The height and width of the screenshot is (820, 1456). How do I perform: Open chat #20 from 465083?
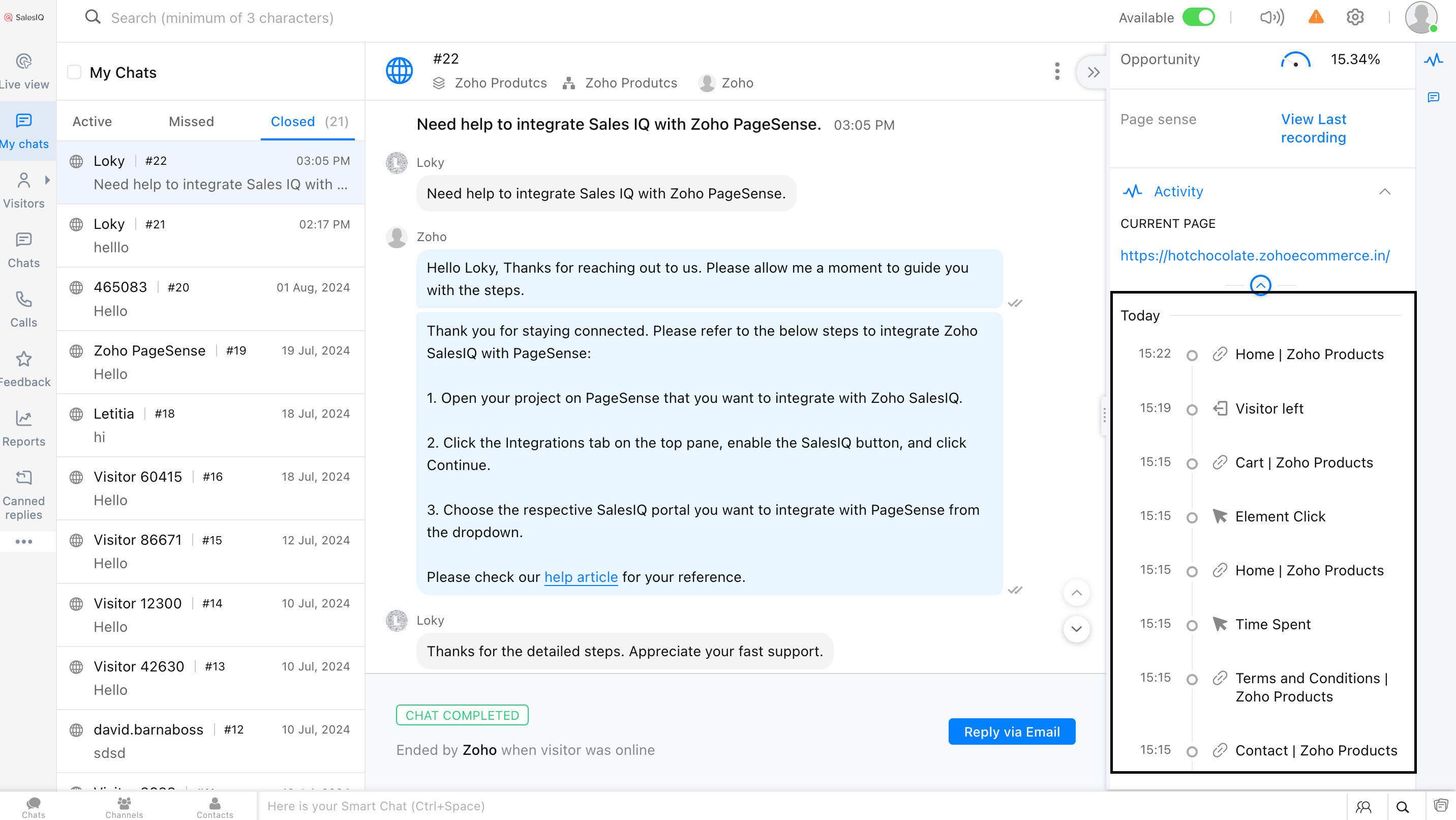(x=211, y=299)
